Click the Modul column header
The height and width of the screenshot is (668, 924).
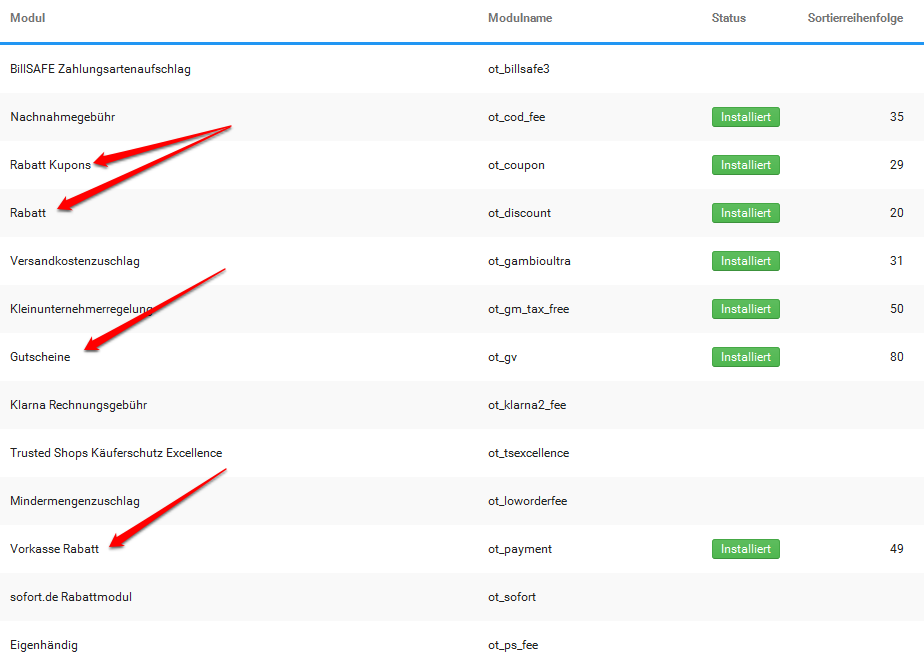[x=28, y=18]
